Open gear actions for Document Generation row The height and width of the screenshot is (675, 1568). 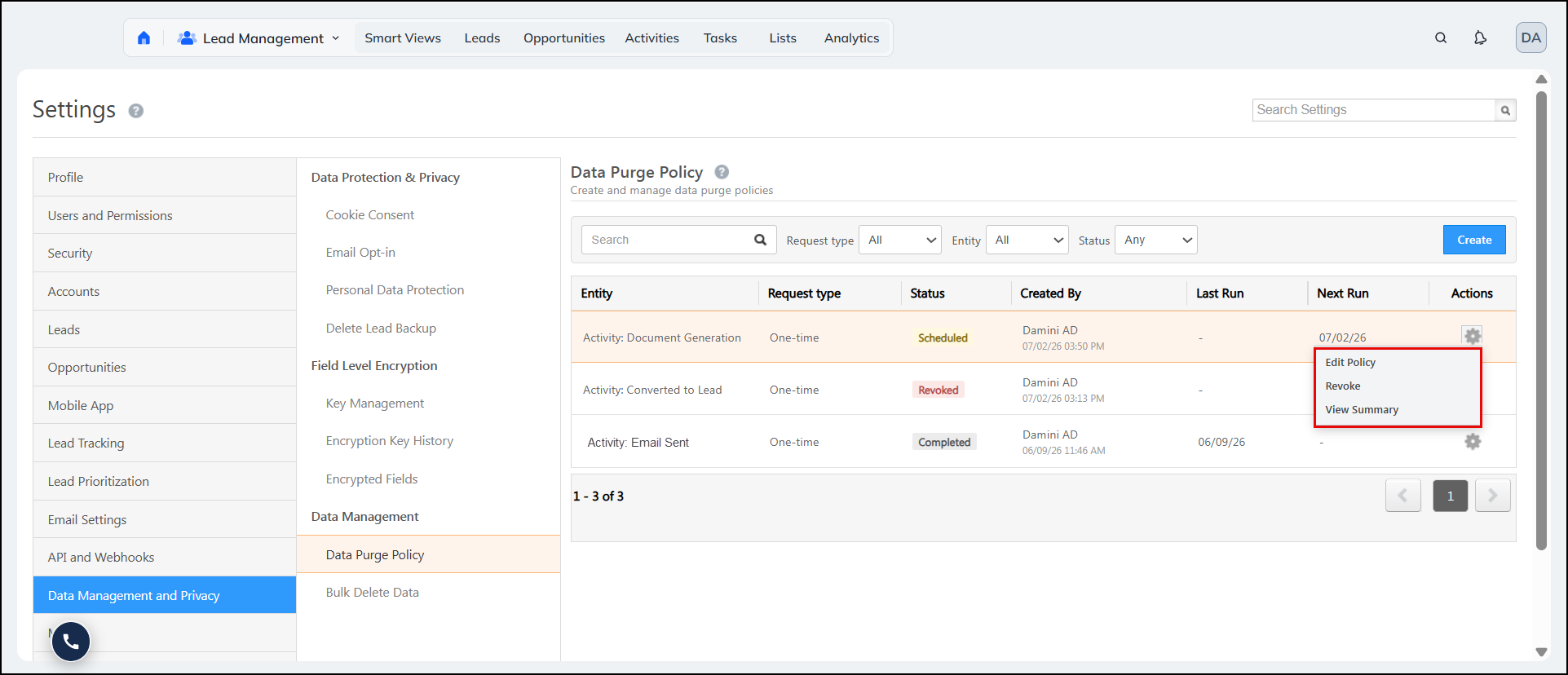click(x=1472, y=336)
